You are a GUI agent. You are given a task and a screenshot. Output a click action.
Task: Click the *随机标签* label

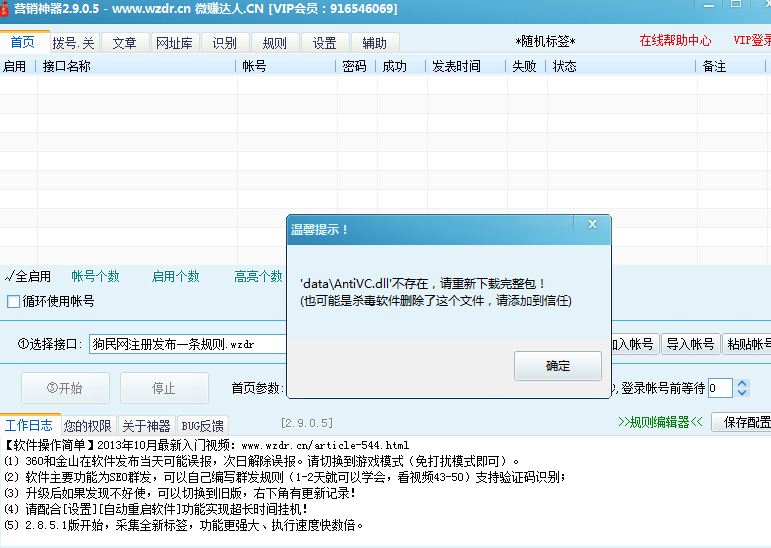[x=545, y=41]
